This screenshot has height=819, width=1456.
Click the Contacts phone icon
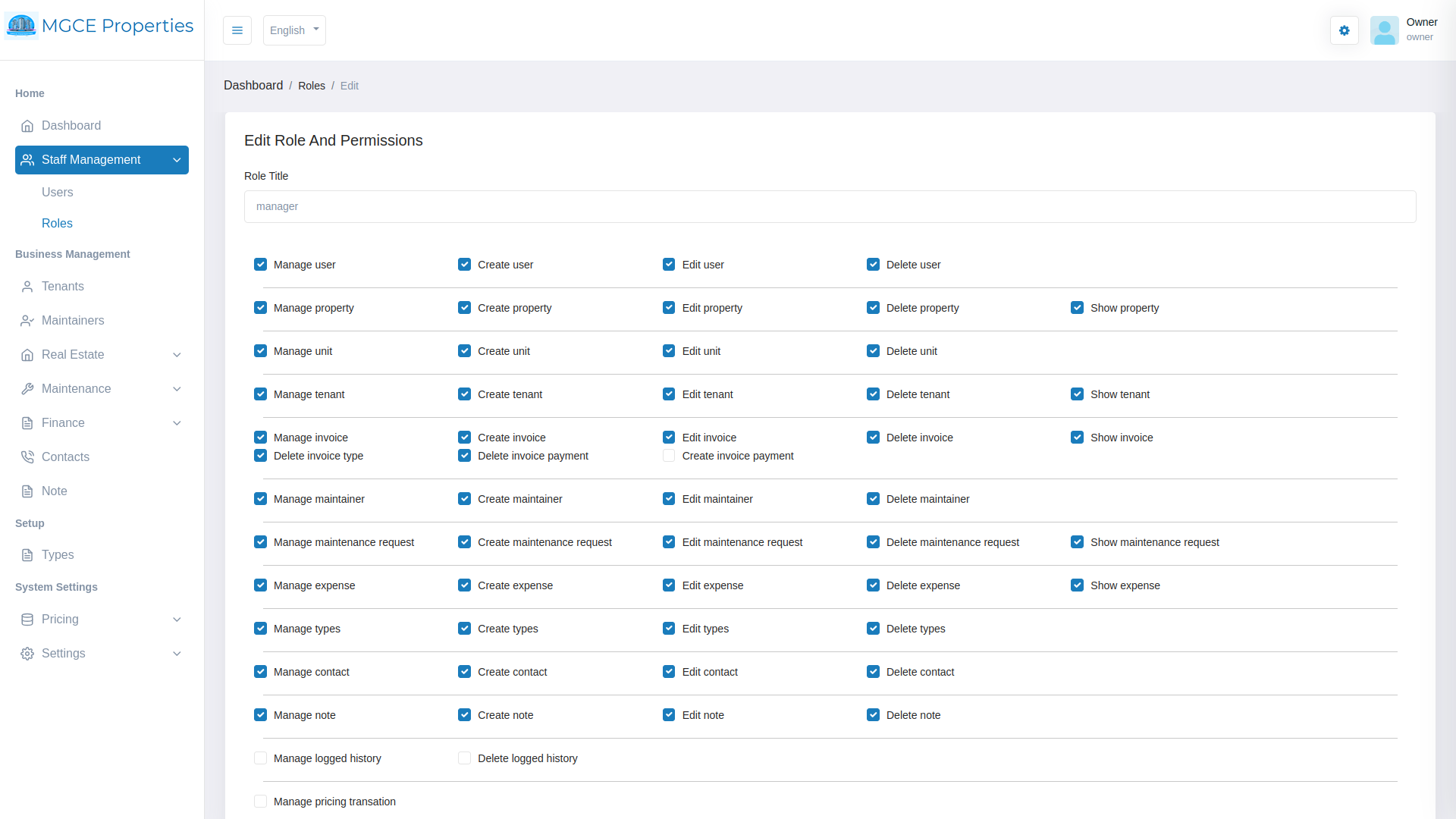coord(27,457)
